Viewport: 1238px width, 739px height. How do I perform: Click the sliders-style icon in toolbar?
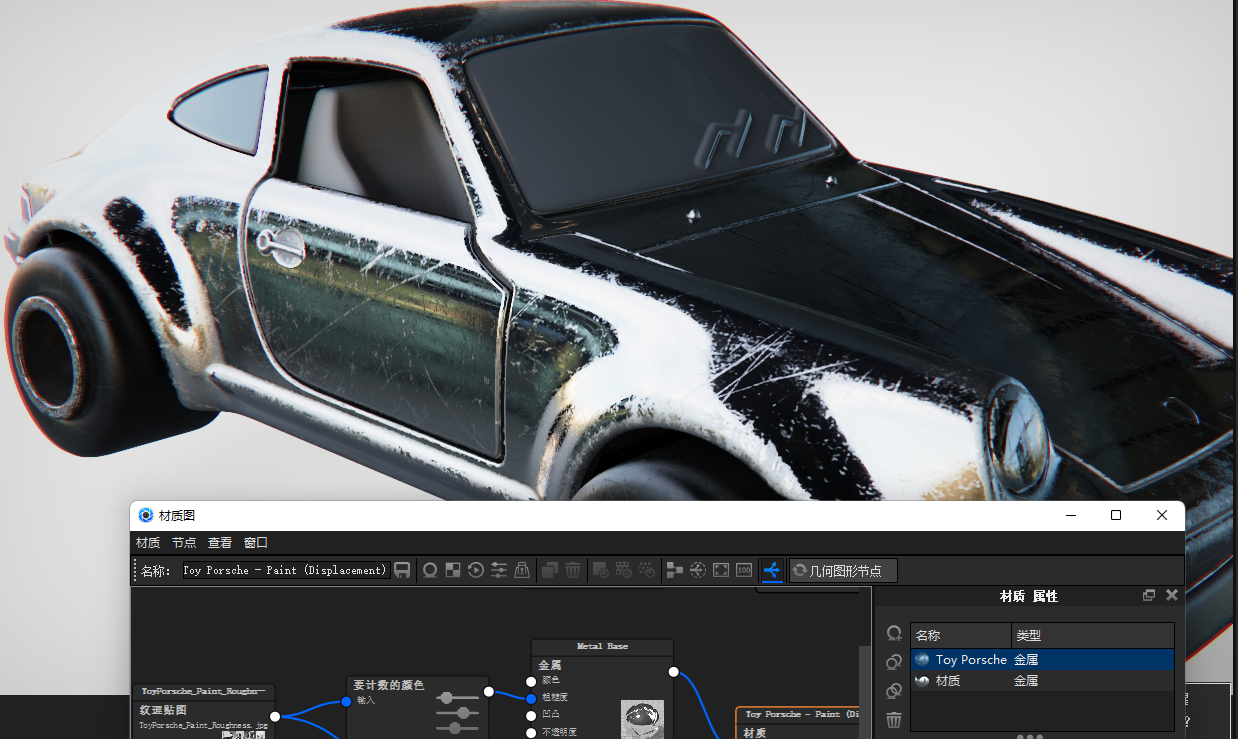pos(499,570)
